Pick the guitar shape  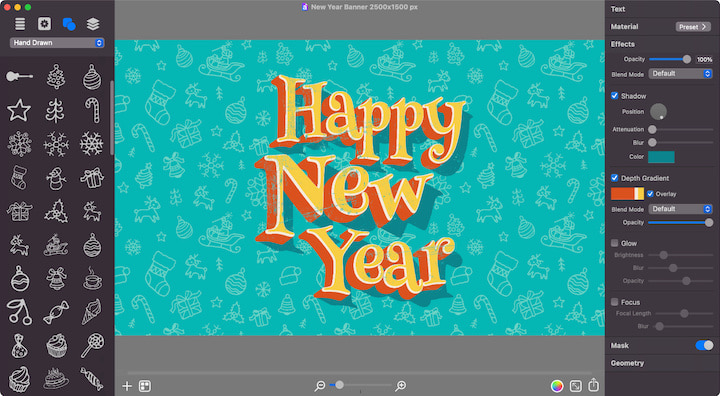coord(19,76)
